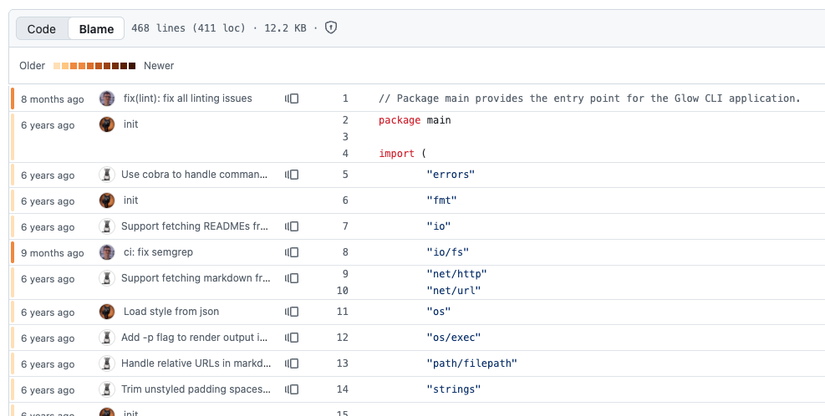Open author avatar for 'Trim unstyled padding' commit

click(x=107, y=389)
